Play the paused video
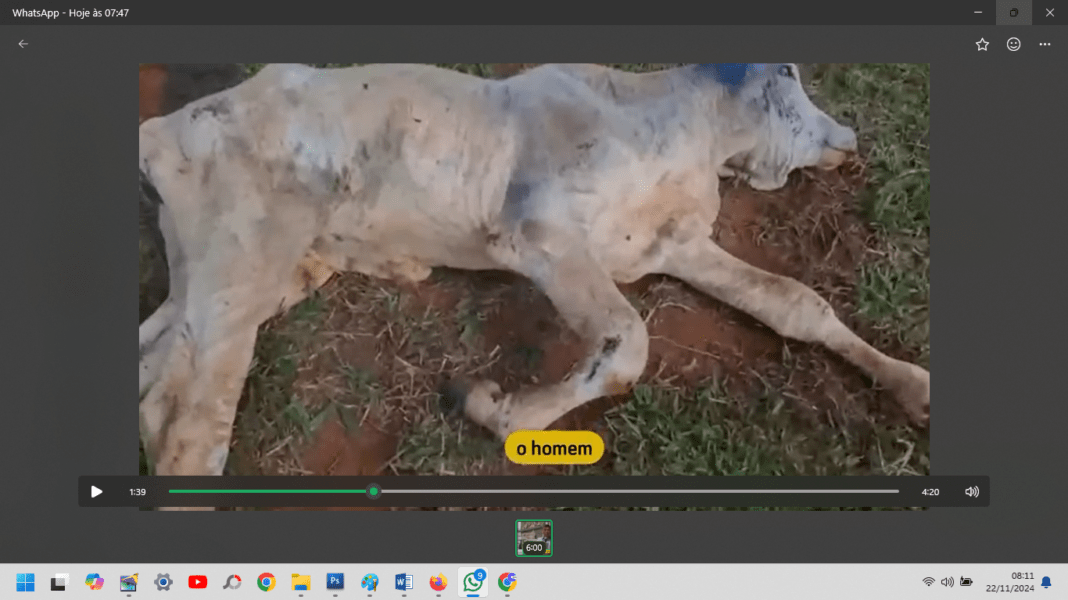Viewport: 1068px width, 600px height. point(97,491)
